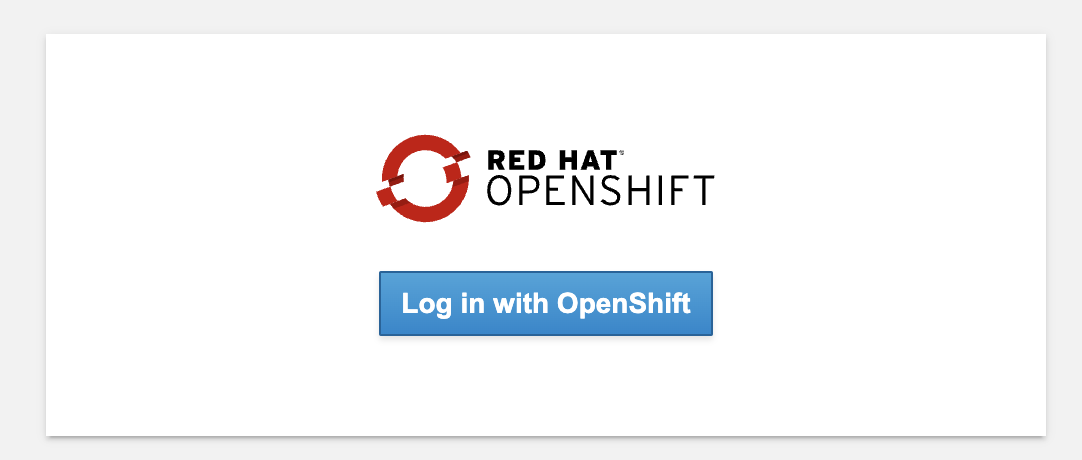The height and width of the screenshot is (460, 1082).
Task: Click the bold HAT word in the logo
Action: click(x=587, y=160)
